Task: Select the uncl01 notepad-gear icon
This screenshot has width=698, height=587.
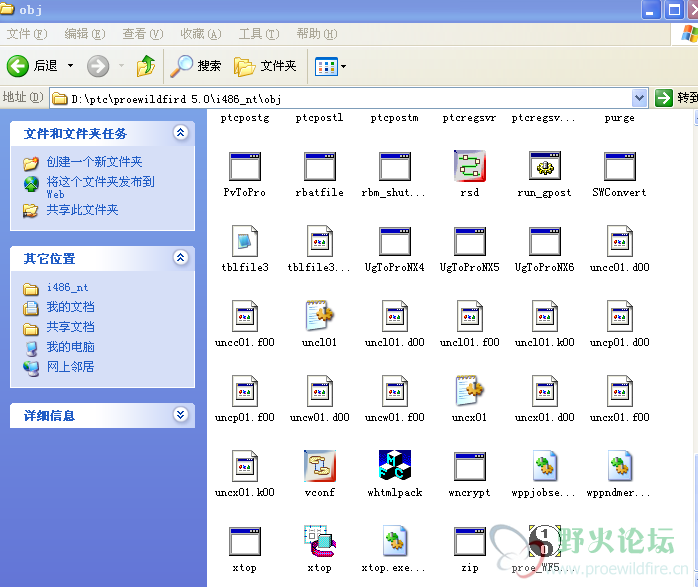Action: pyautogui.click(x=320, y=316)
